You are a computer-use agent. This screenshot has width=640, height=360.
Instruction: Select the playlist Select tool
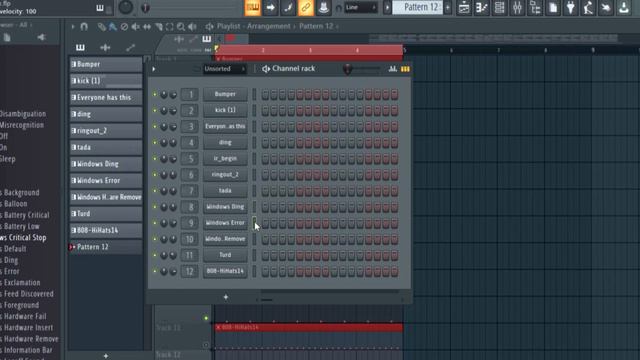[x=169, y=27]
